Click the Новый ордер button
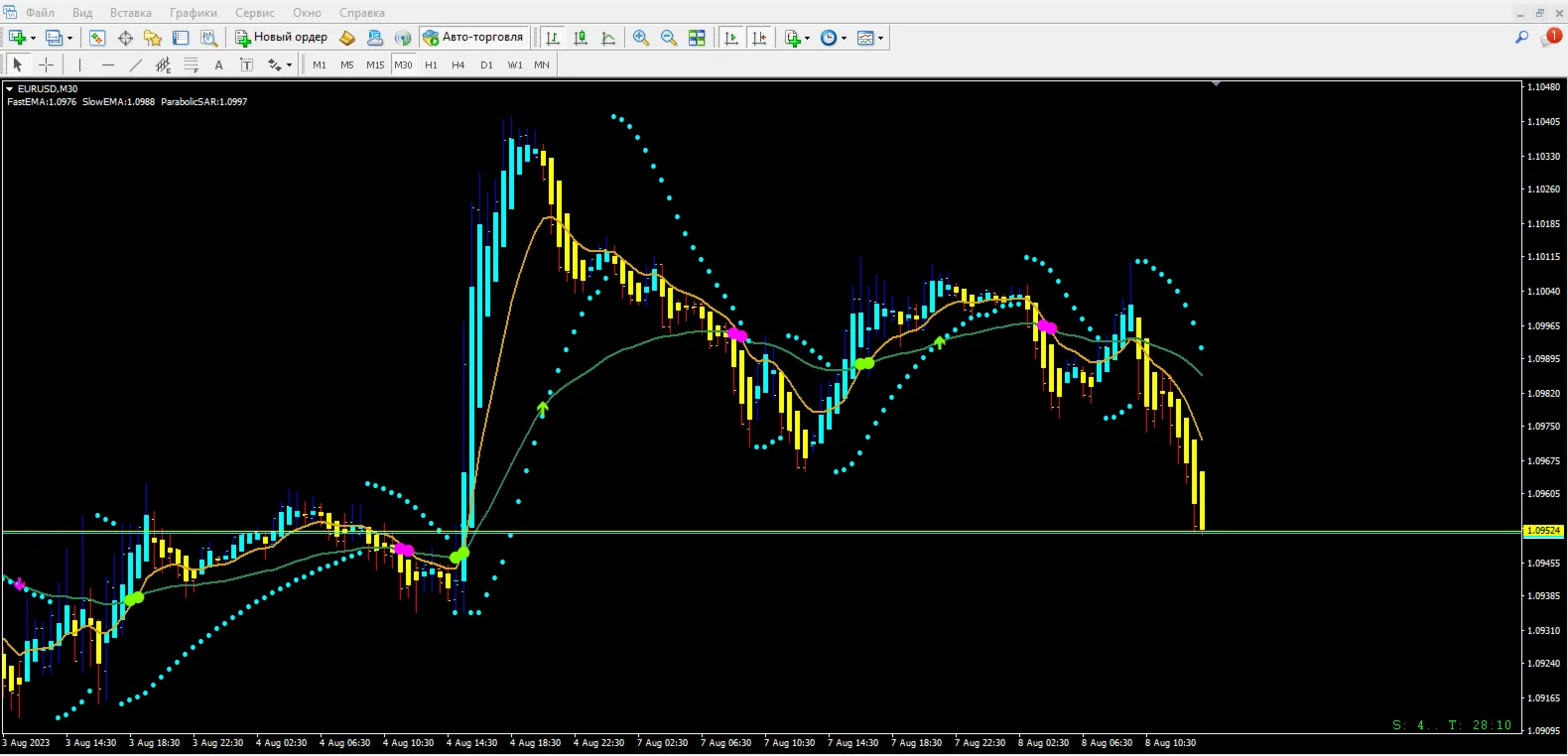Viewport: 1568px width, 756px height. 282,38
